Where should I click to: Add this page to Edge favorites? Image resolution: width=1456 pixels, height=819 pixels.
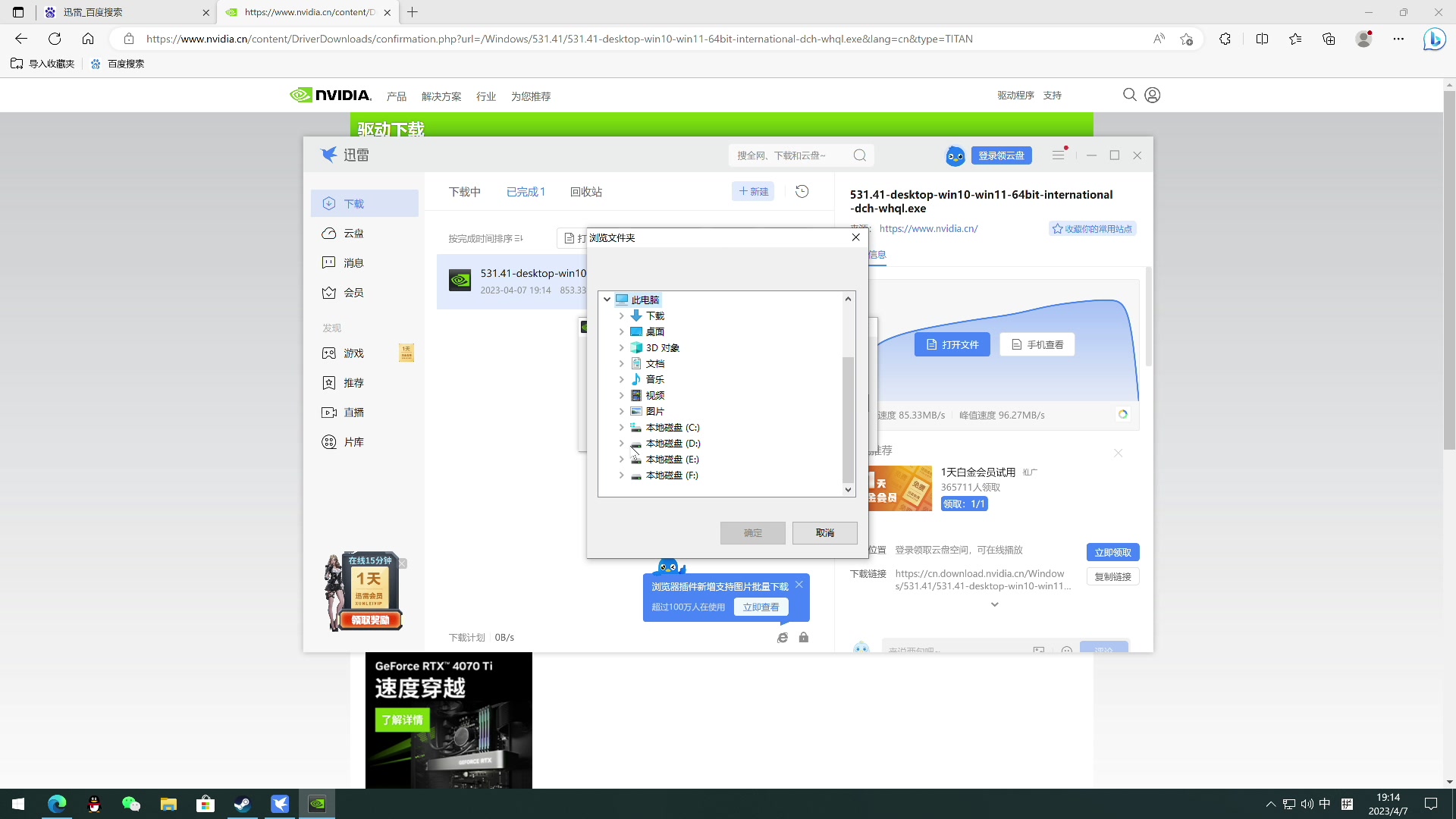coord(1187,39)
